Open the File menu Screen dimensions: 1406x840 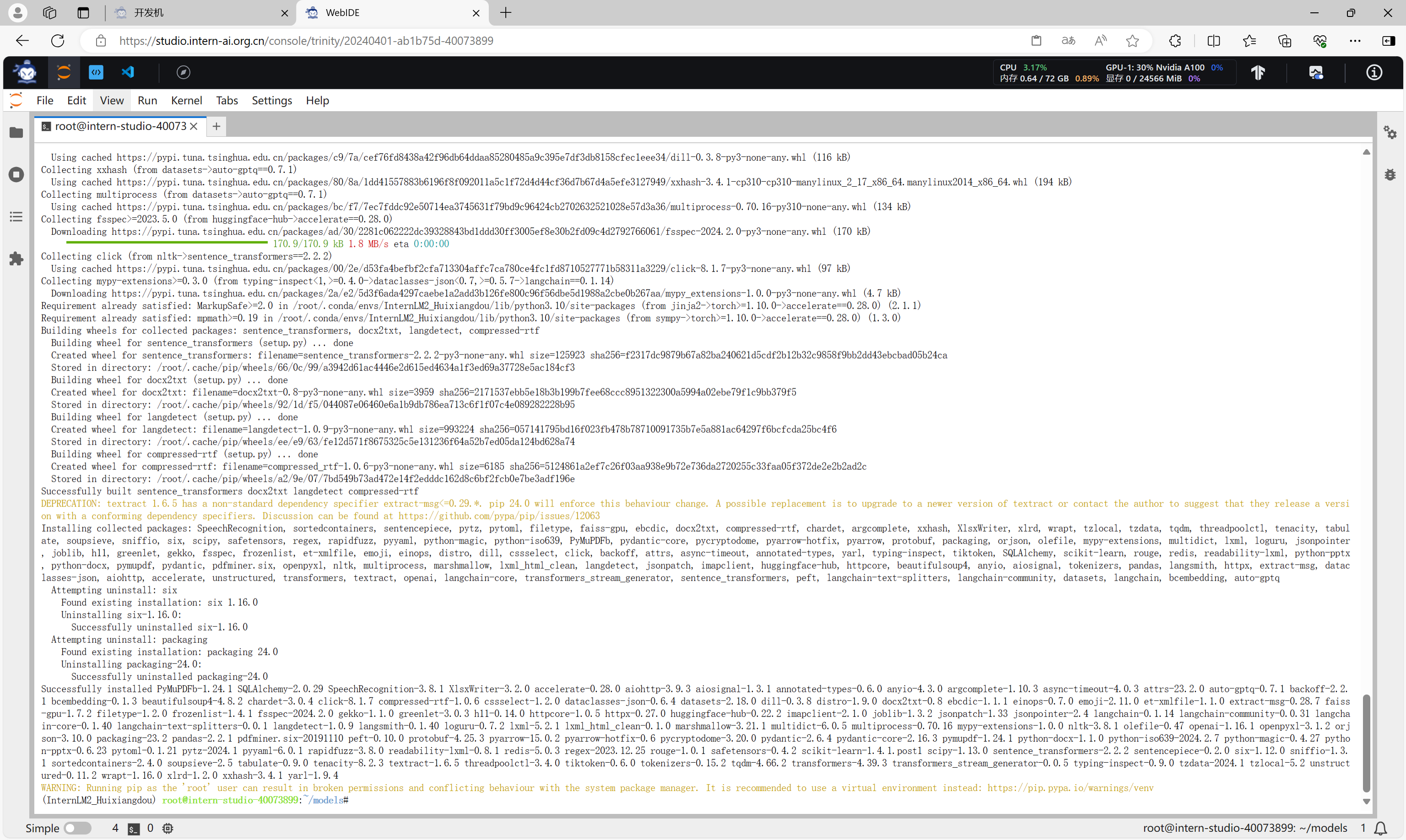45,100
